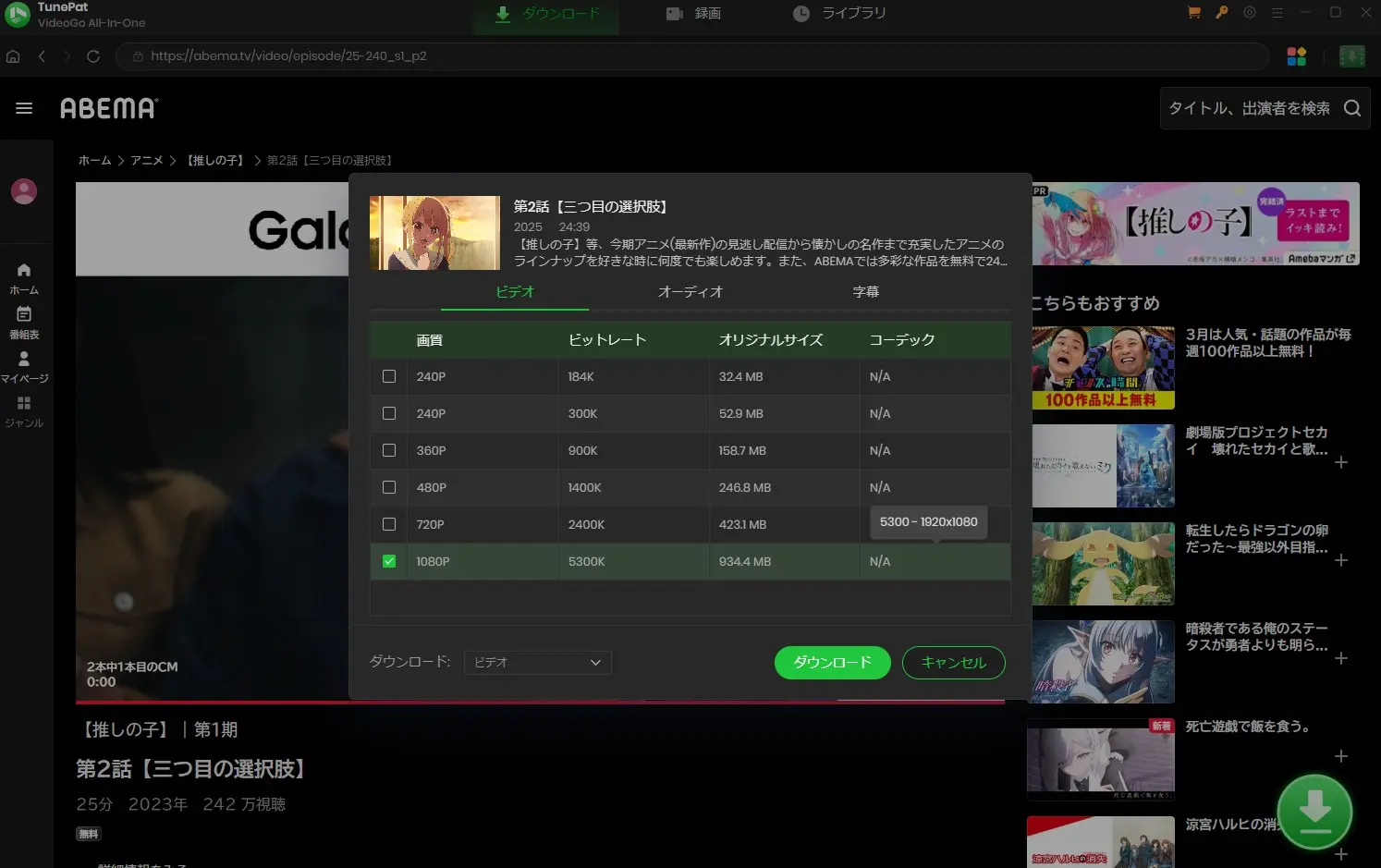Add 転生したらドラゴンの卵だった to list
The width and height of the screenshot is (1381, 868).
[x=1341, y=560]
